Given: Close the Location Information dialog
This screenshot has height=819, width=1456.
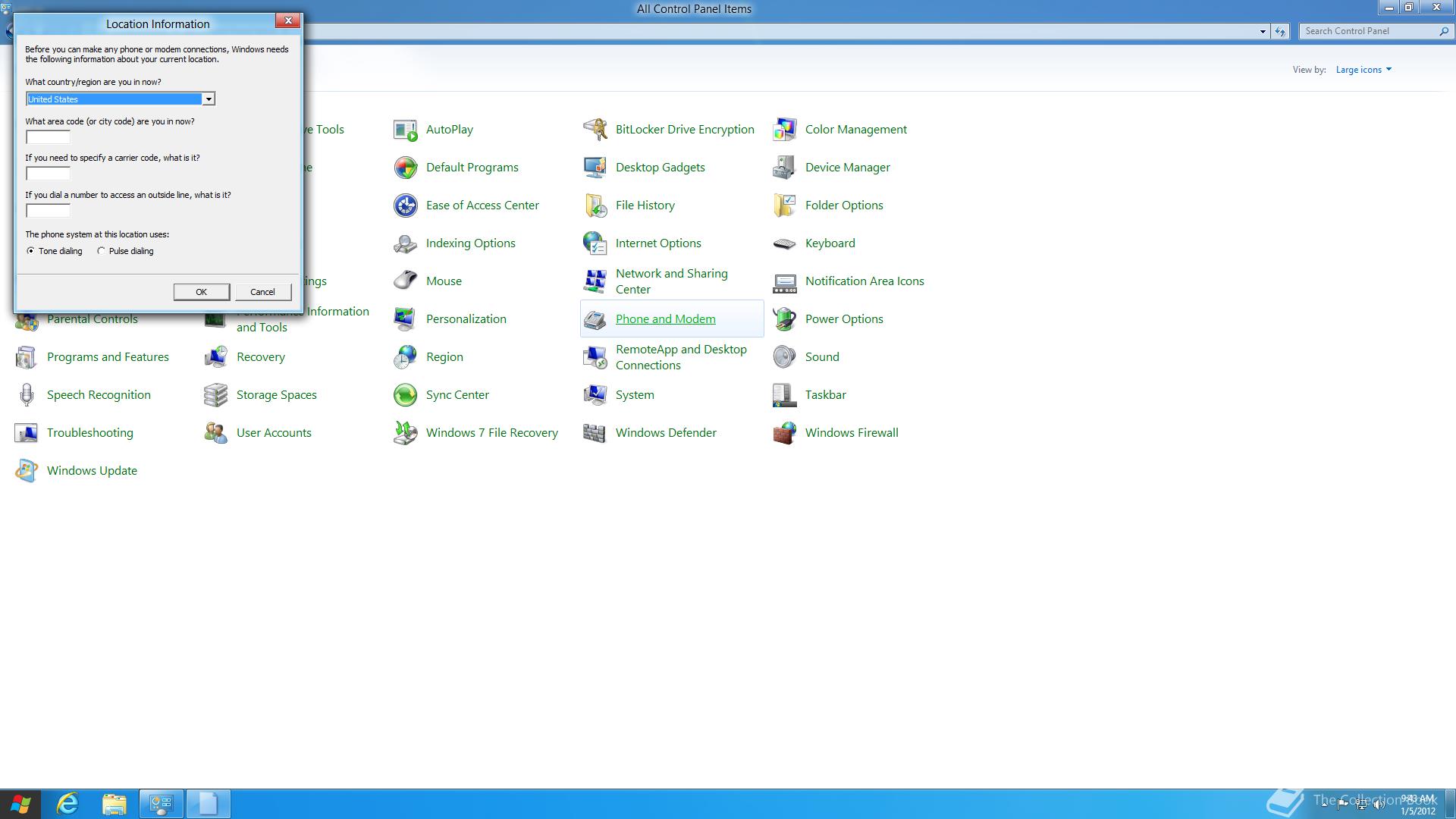Looking at the screenshot, I should click(x=288, y=20).
